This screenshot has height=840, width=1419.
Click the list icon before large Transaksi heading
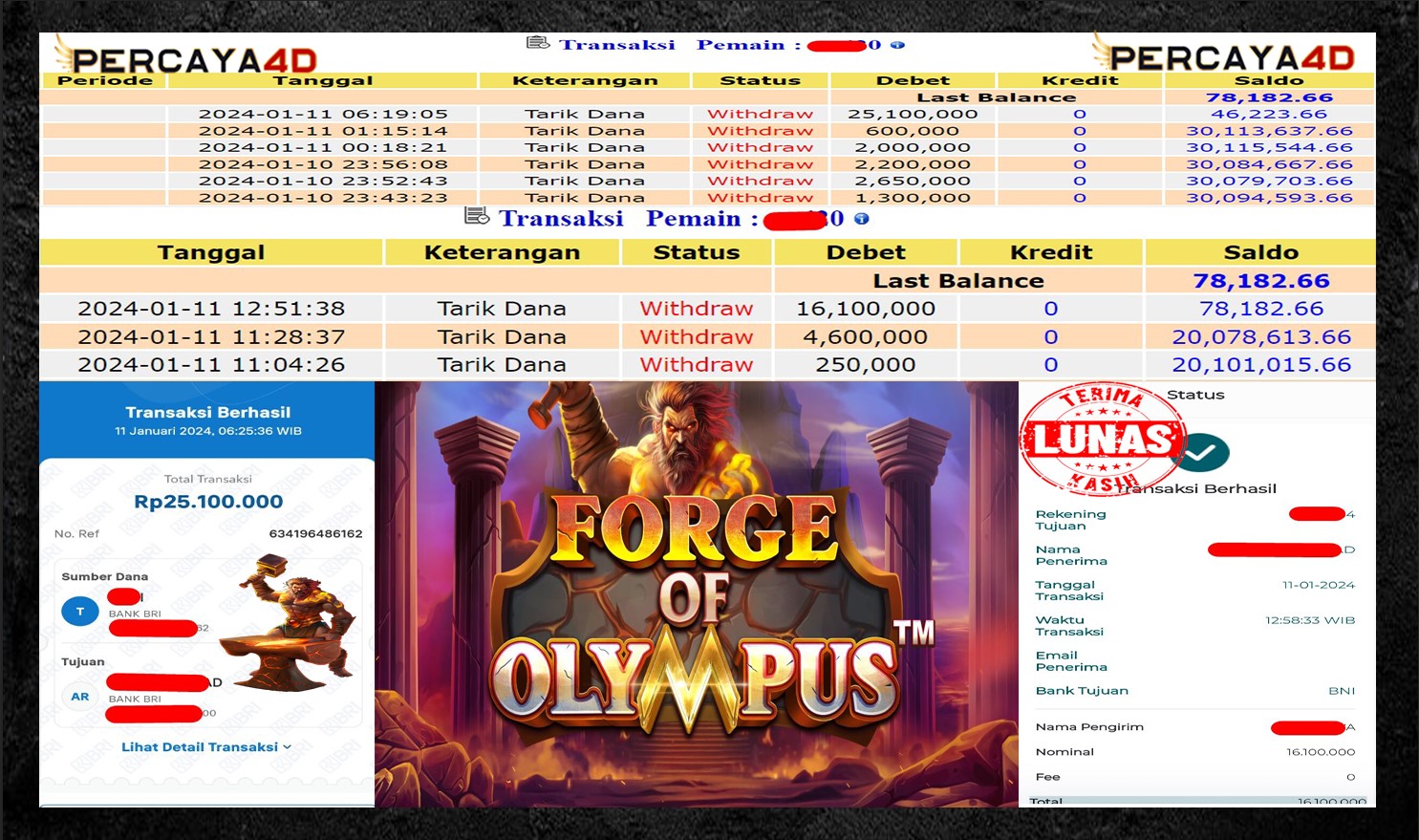[x=477, y=217]
